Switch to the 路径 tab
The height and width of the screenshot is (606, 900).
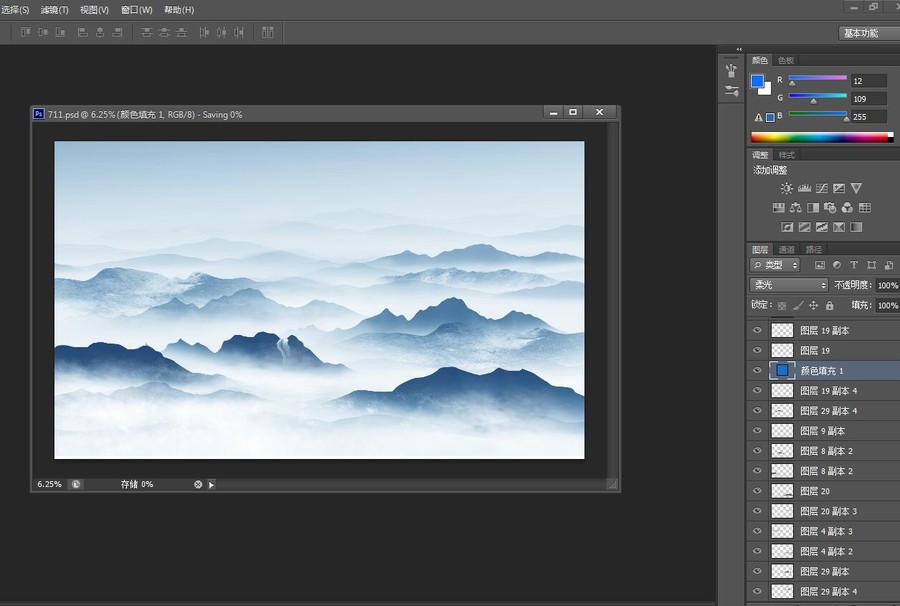click(x=813, y=250)
